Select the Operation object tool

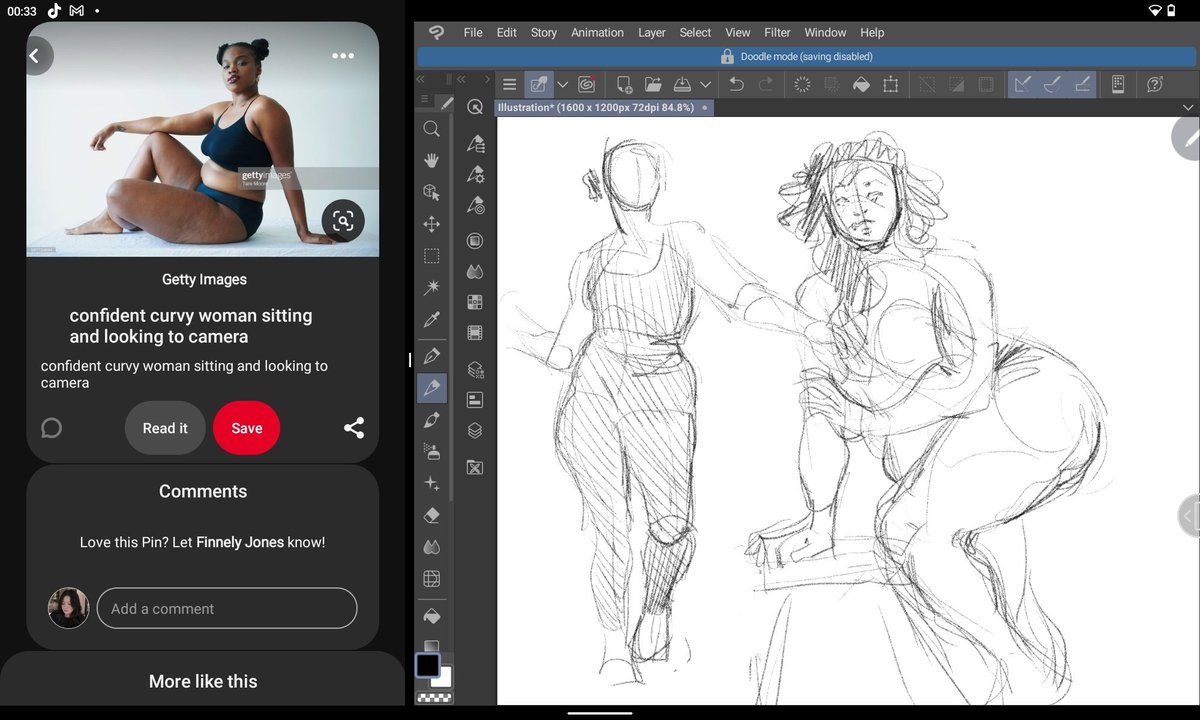click(x=431, y=192)
